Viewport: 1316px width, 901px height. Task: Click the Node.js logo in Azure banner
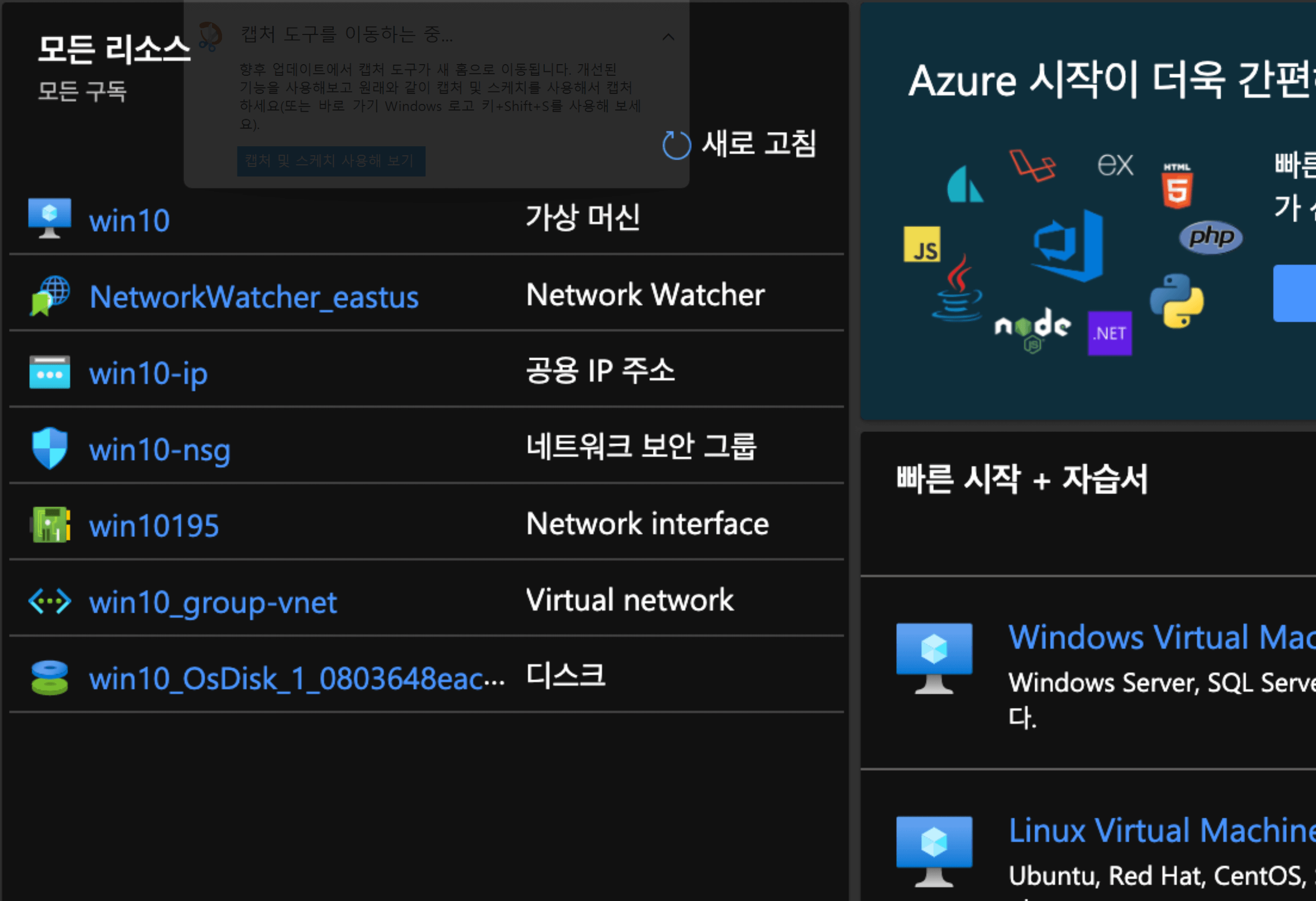(x=1033, y=330)
